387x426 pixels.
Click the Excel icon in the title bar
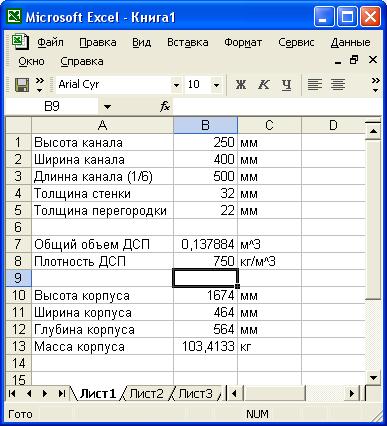point(14,16)
